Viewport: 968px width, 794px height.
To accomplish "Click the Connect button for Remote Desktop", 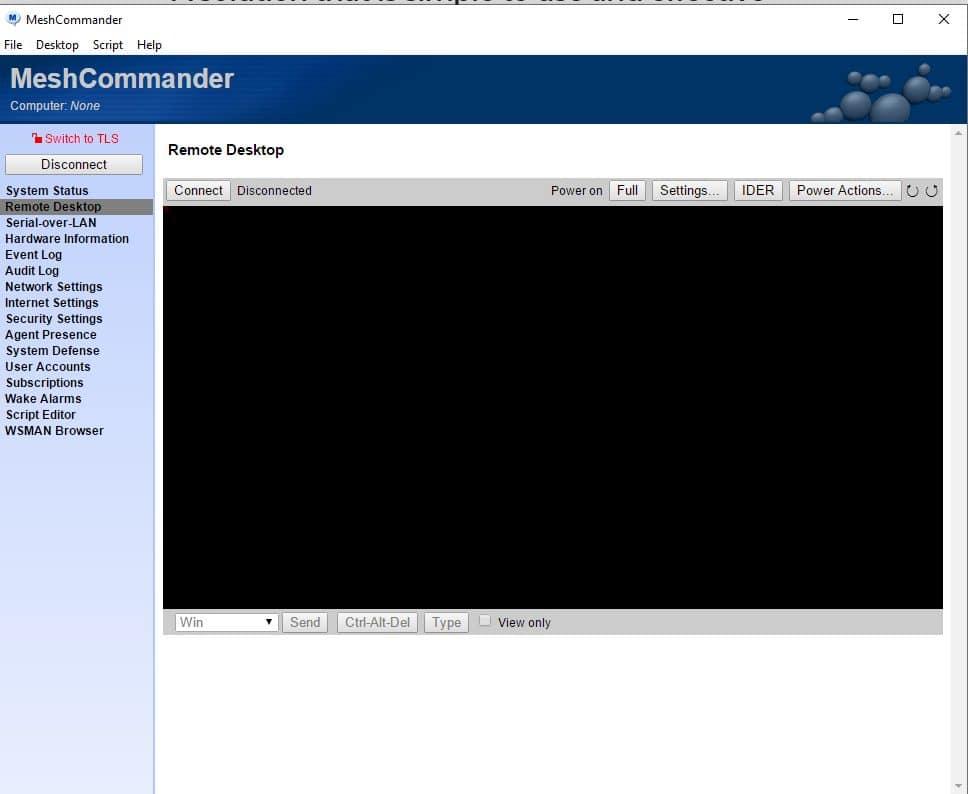I will coord(197,190).
